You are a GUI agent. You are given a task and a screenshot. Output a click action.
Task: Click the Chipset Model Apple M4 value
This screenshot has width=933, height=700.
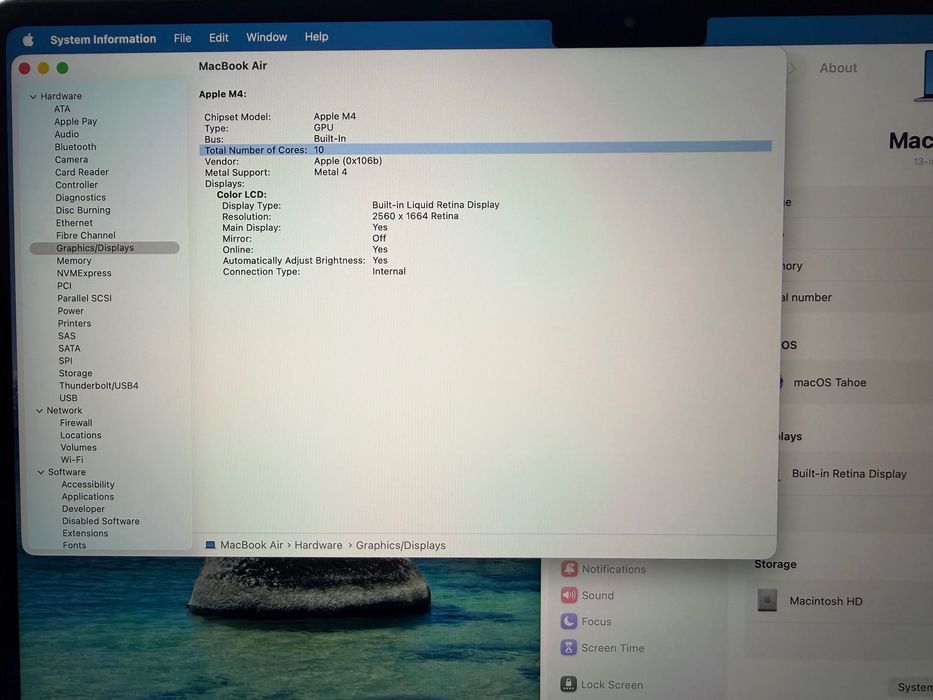coord(334,116)
